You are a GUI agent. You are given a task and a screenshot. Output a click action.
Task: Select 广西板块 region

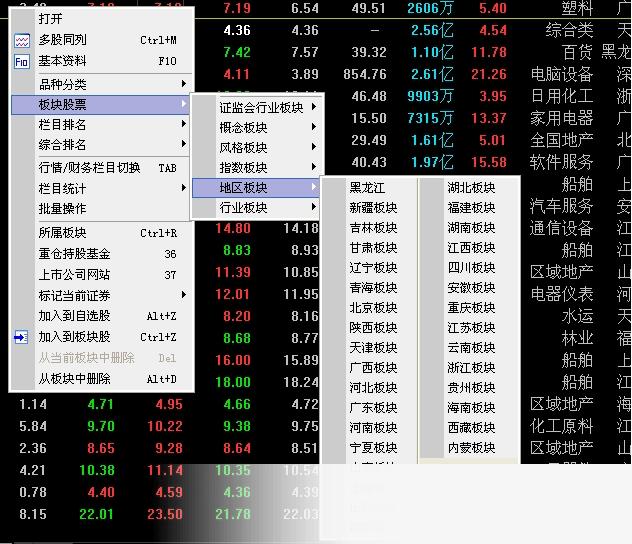coord(369,368)
